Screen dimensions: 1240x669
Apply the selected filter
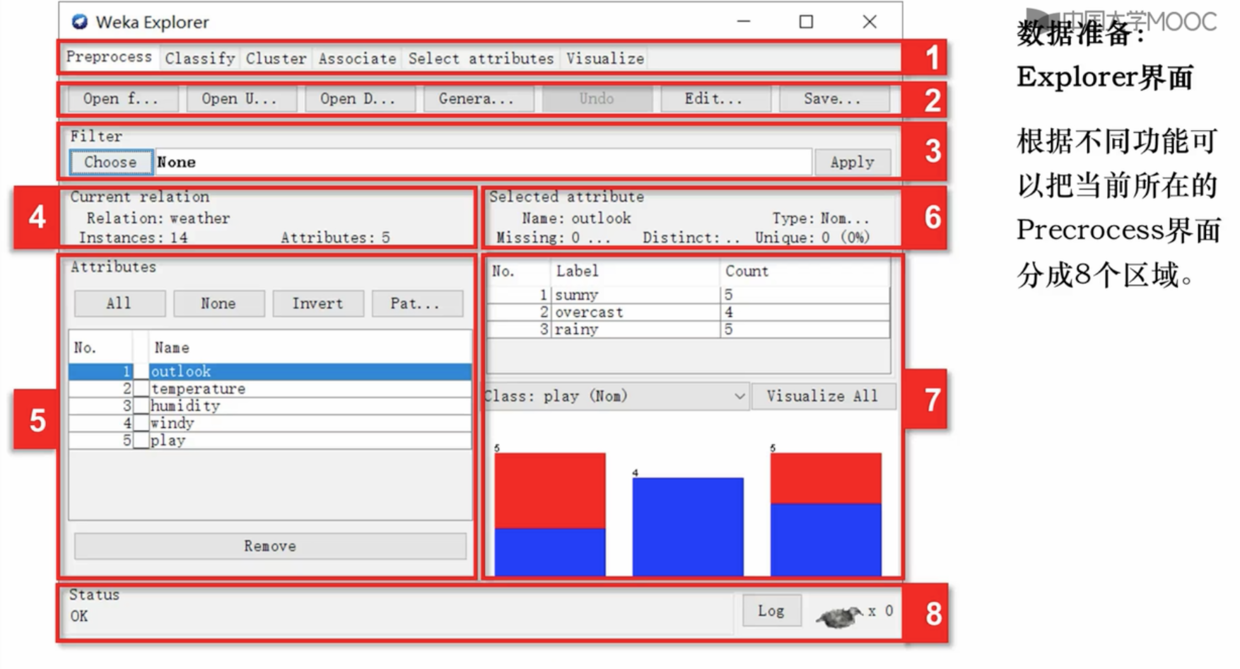852,162
